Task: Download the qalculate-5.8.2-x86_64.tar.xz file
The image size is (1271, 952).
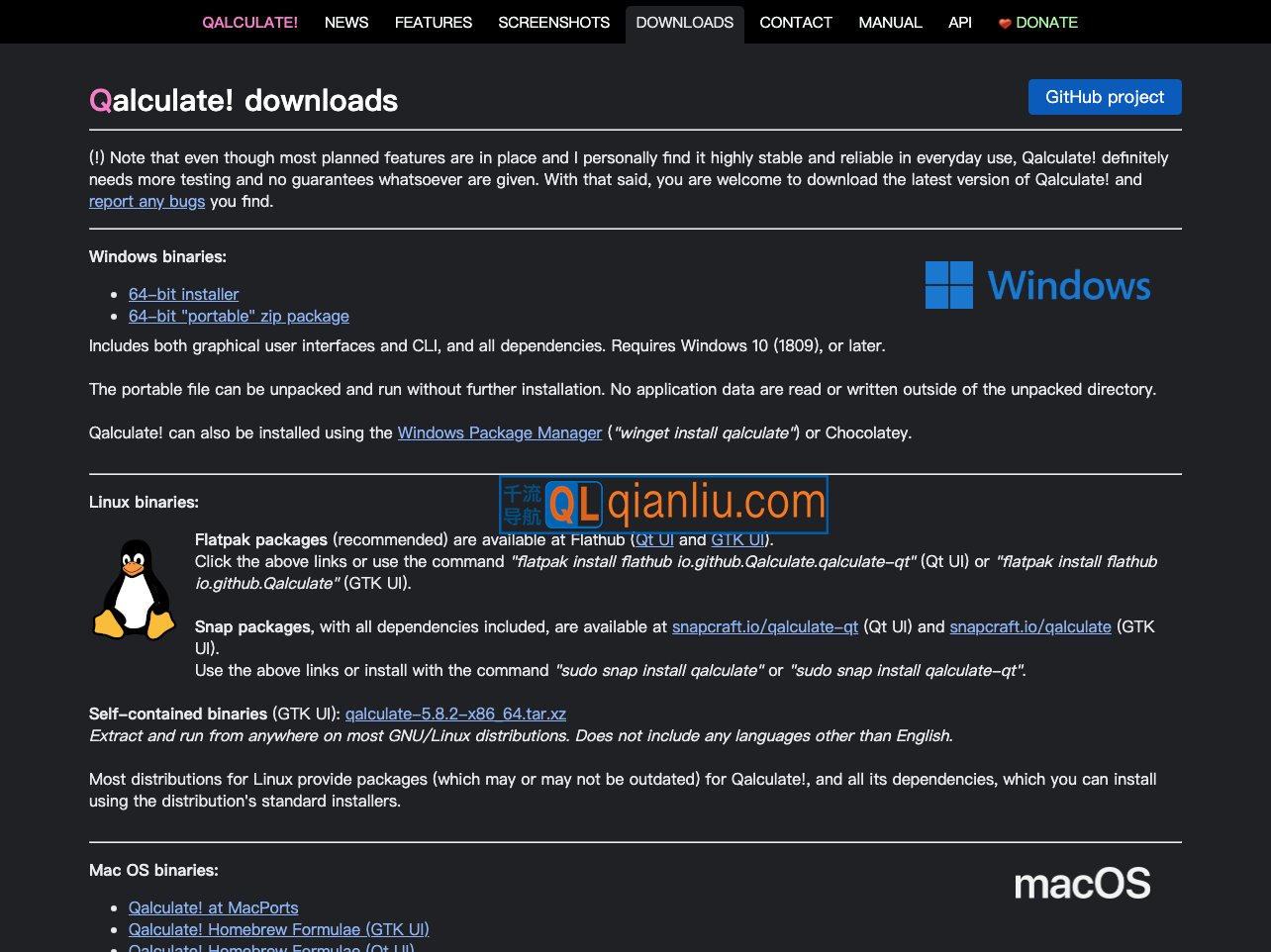Action: coord(455,714)
